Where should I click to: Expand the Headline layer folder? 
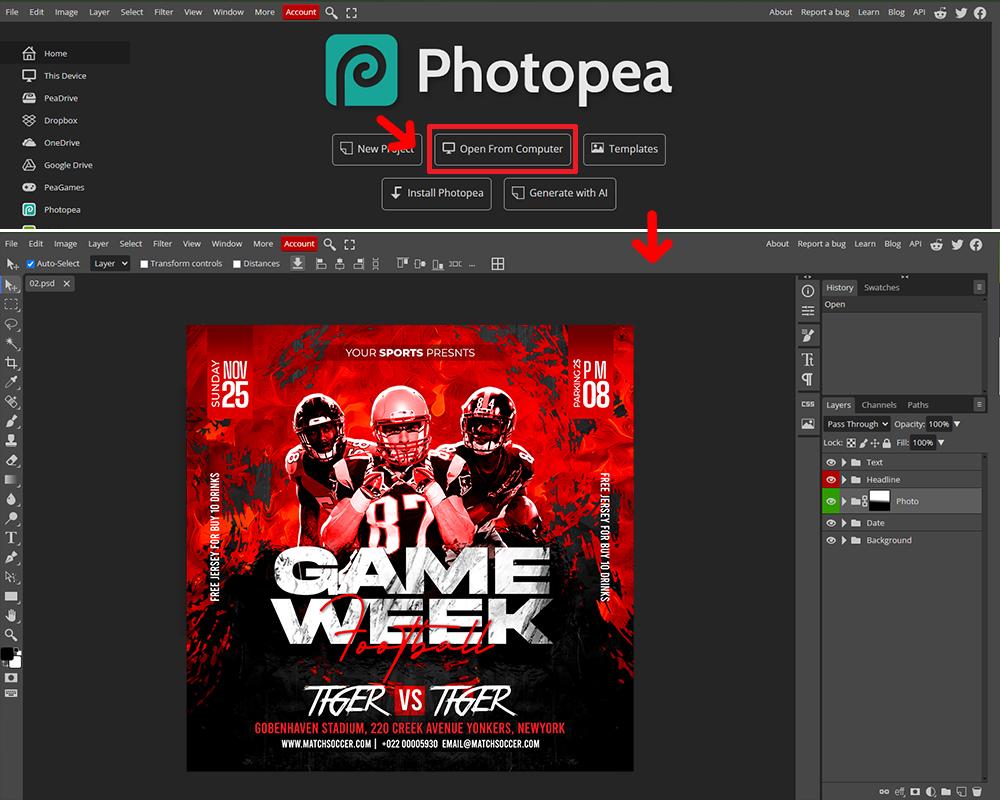click(x=843, y=479)
